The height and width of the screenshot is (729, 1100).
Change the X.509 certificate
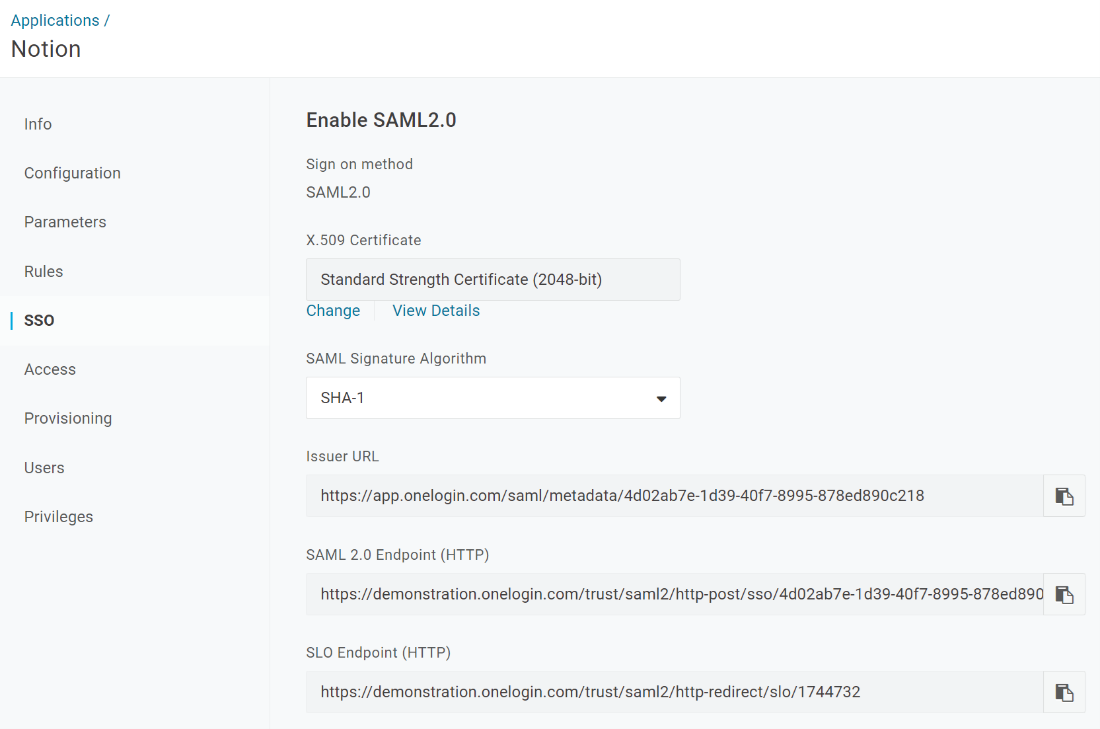(x=333, y=311)
